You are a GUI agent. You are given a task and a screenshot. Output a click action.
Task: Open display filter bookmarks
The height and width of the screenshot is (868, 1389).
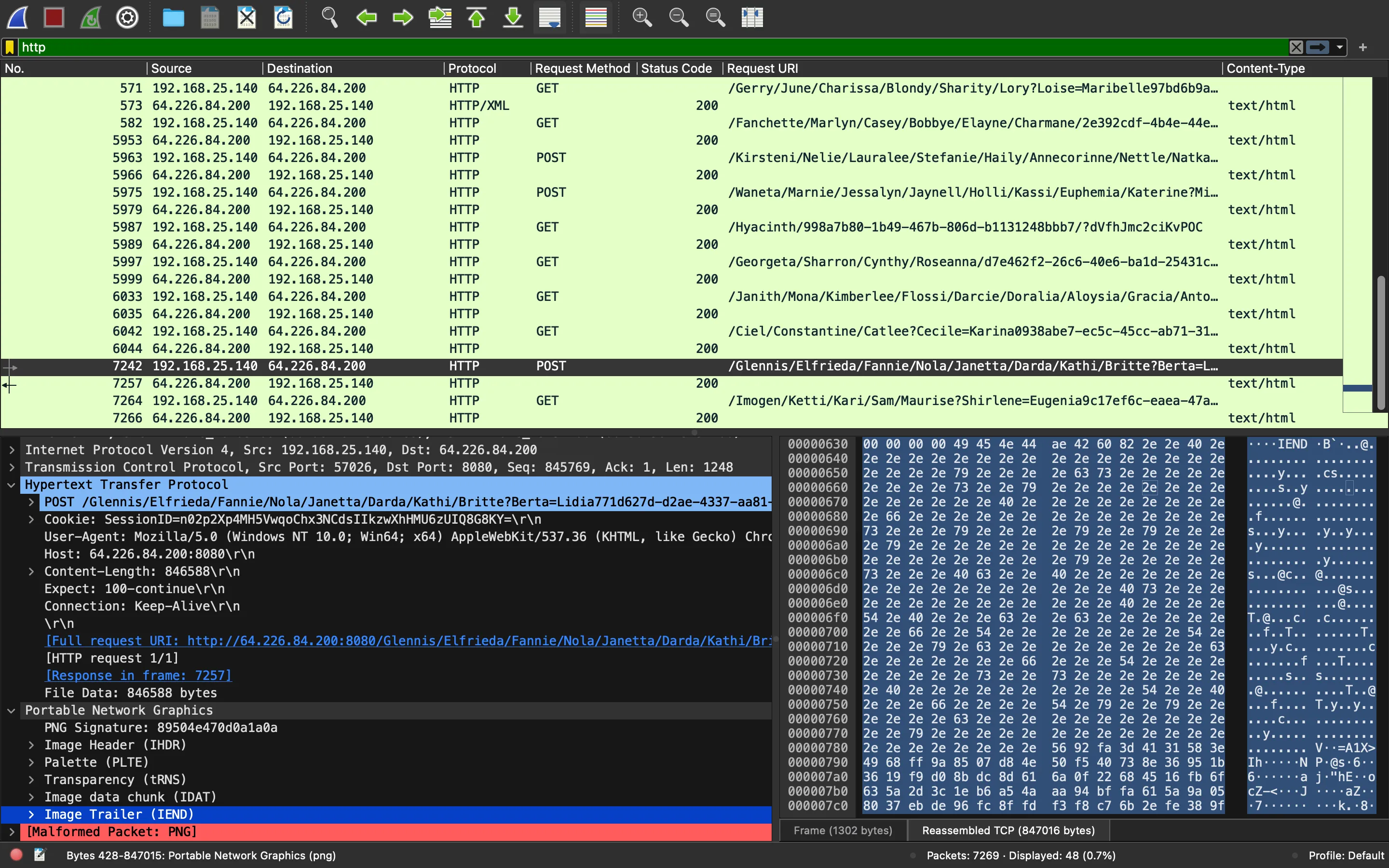[10, 47]
